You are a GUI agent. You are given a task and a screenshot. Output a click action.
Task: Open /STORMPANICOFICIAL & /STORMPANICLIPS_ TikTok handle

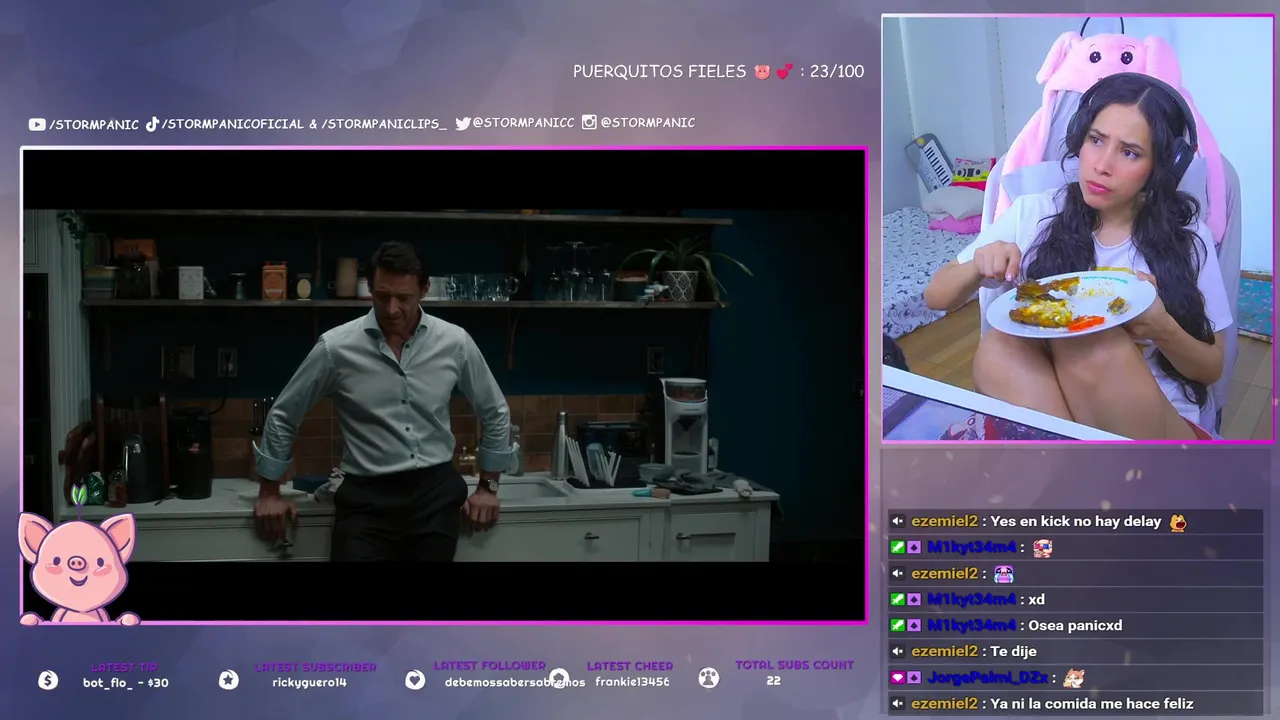point(304,124)
